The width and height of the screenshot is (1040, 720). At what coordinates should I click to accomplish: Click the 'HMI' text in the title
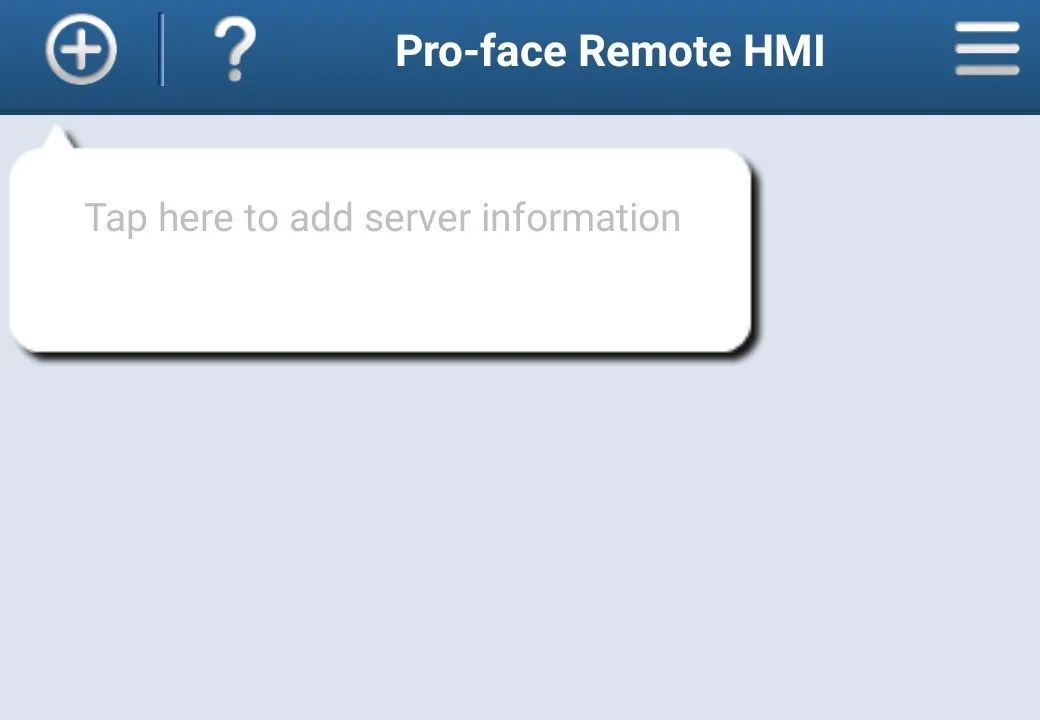tap(783, 51)
